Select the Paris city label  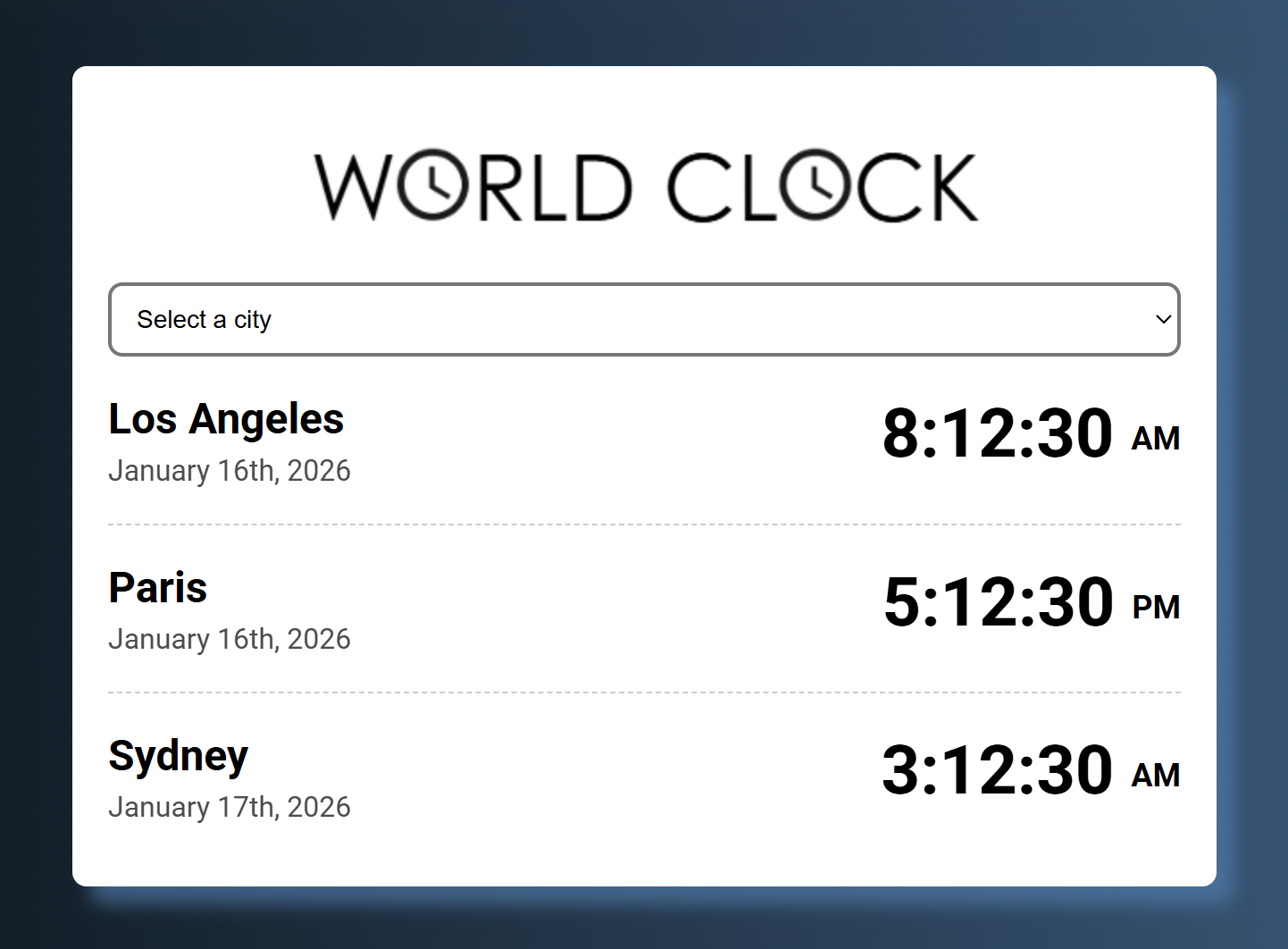[157, 587]
